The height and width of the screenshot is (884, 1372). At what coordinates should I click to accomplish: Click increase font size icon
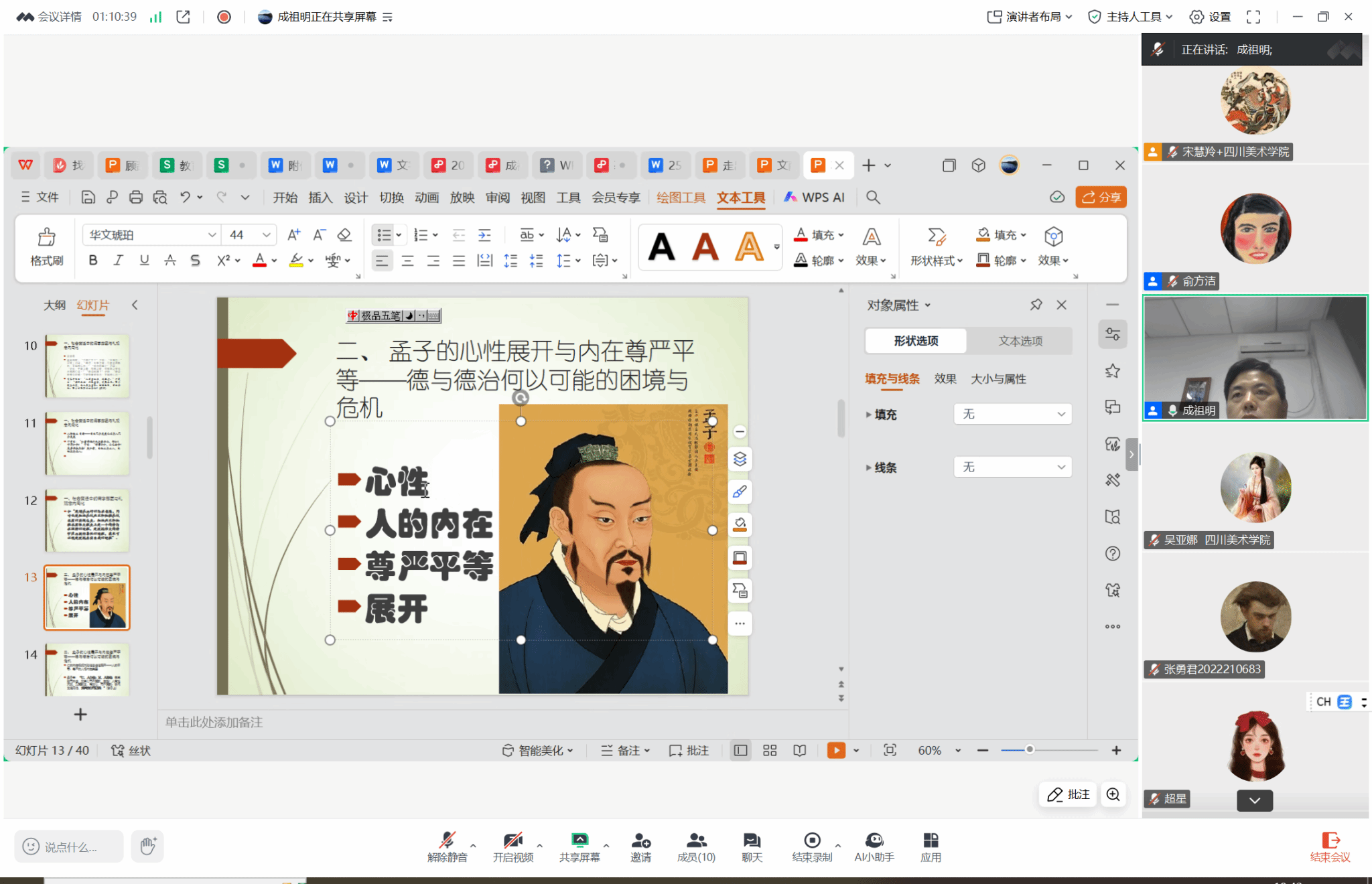click(293, 235)
